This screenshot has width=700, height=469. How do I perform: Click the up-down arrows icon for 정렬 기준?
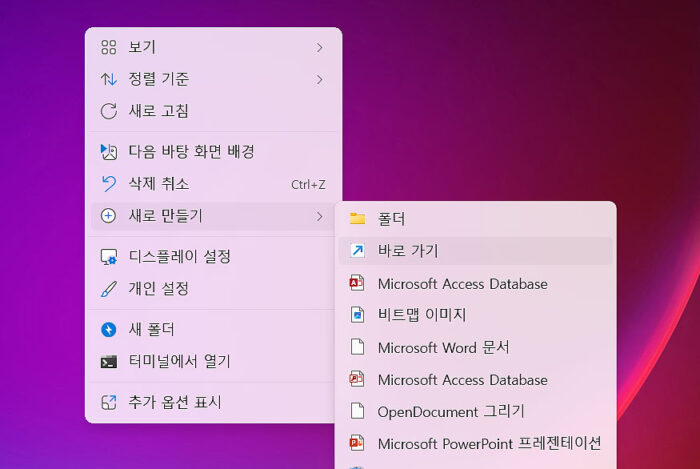108,79
